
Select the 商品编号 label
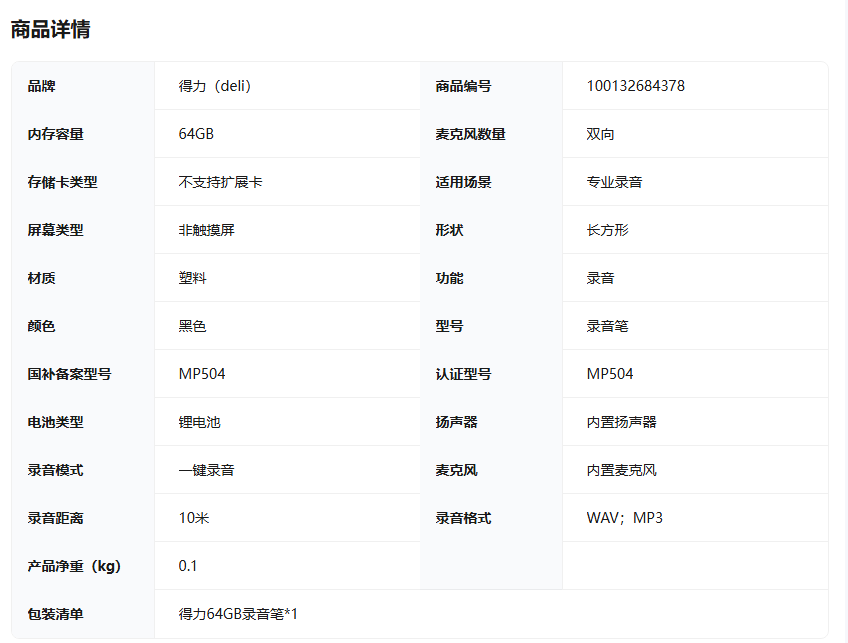coord(463,86)
